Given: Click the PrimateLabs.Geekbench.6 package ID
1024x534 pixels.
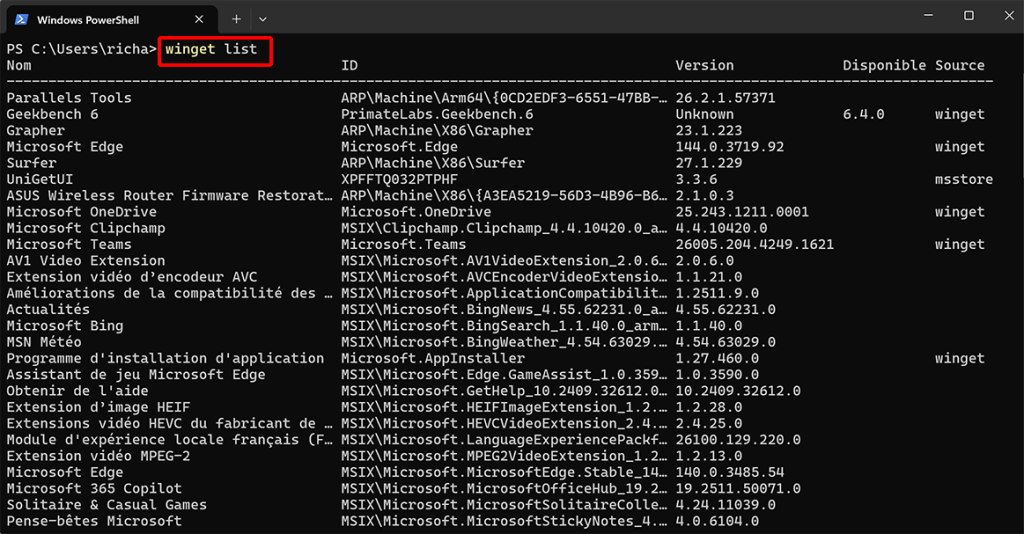Looking at the screenshot, I should click(437, 115).
